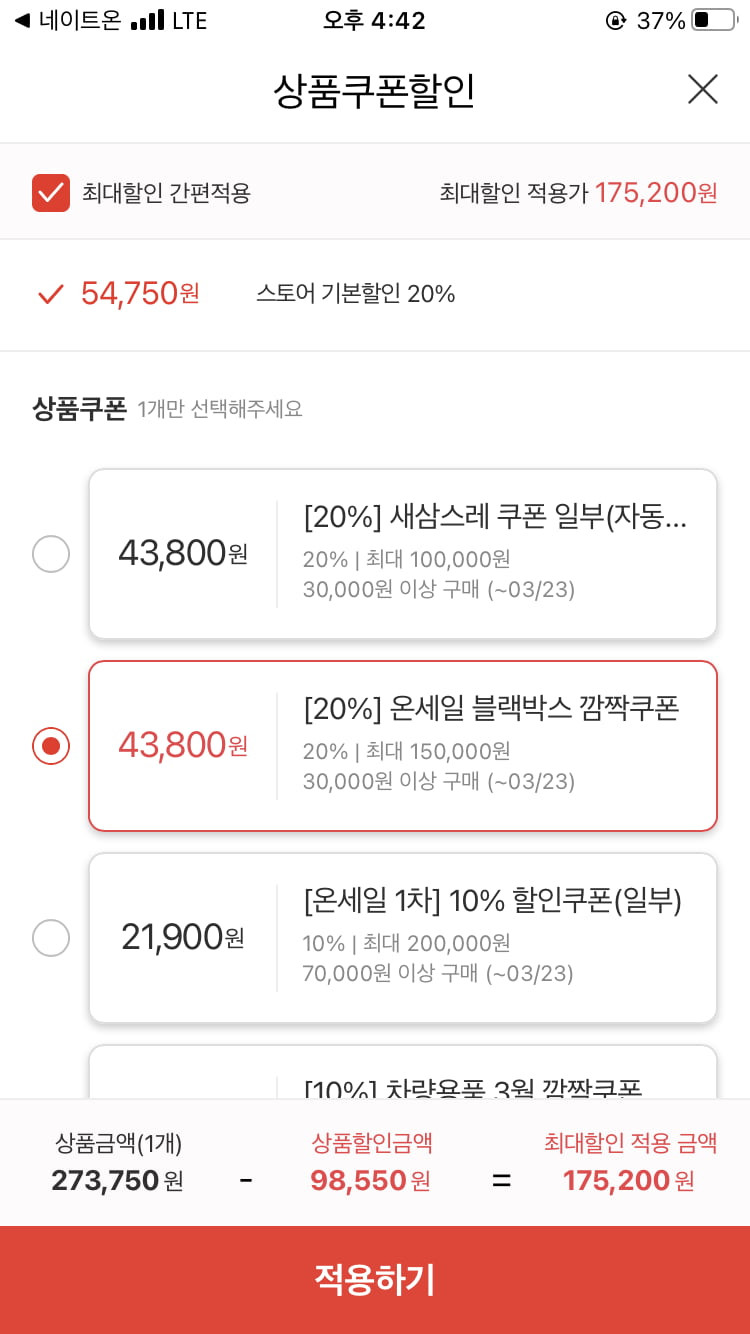Open the [20%] 새삼스레 쿠폰 card
This screenshot has width=750, height=1334.
(403, 554)
